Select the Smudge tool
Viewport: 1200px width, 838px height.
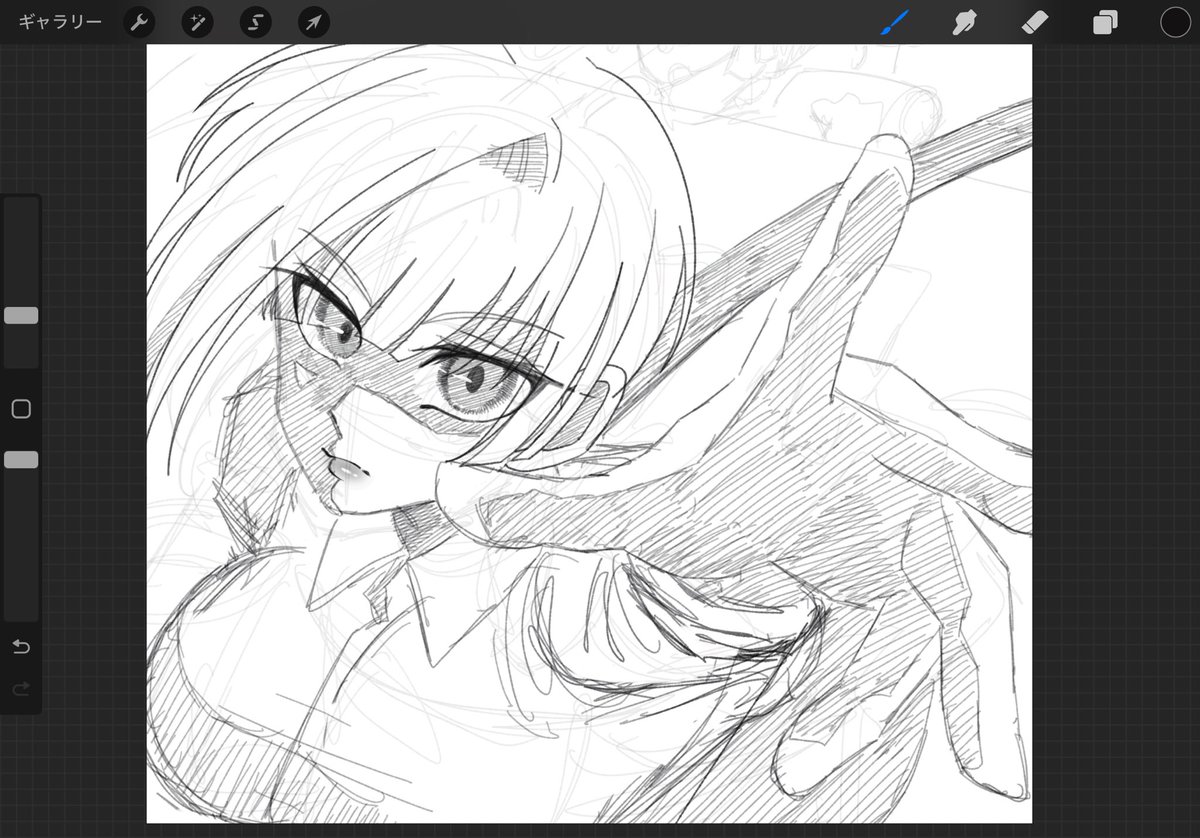coord(964,22)
